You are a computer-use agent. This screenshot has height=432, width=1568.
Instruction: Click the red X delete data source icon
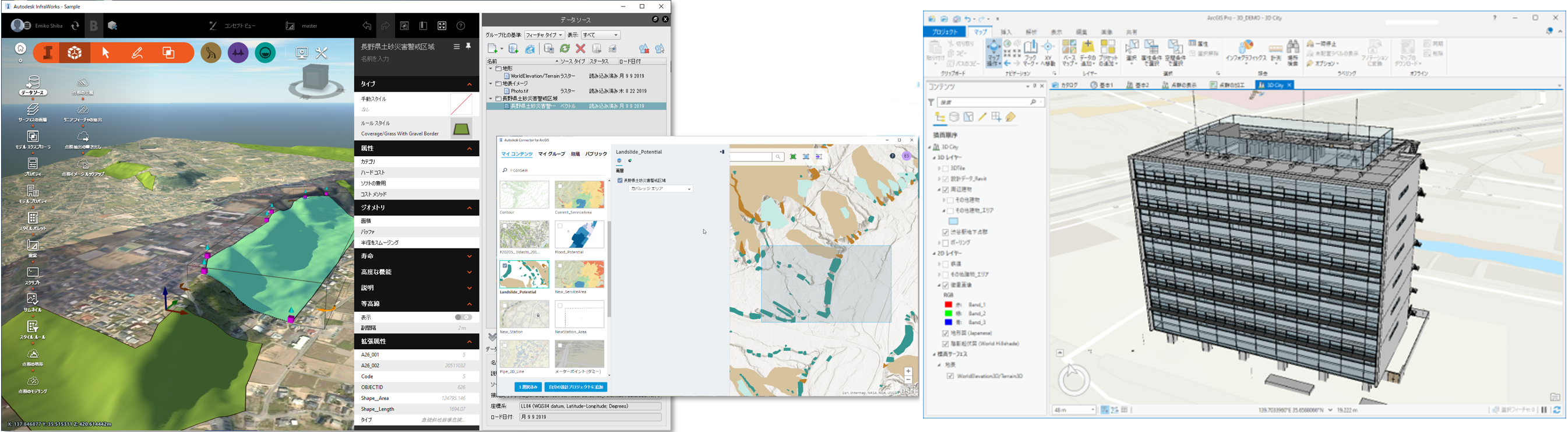tap(581, 49)
